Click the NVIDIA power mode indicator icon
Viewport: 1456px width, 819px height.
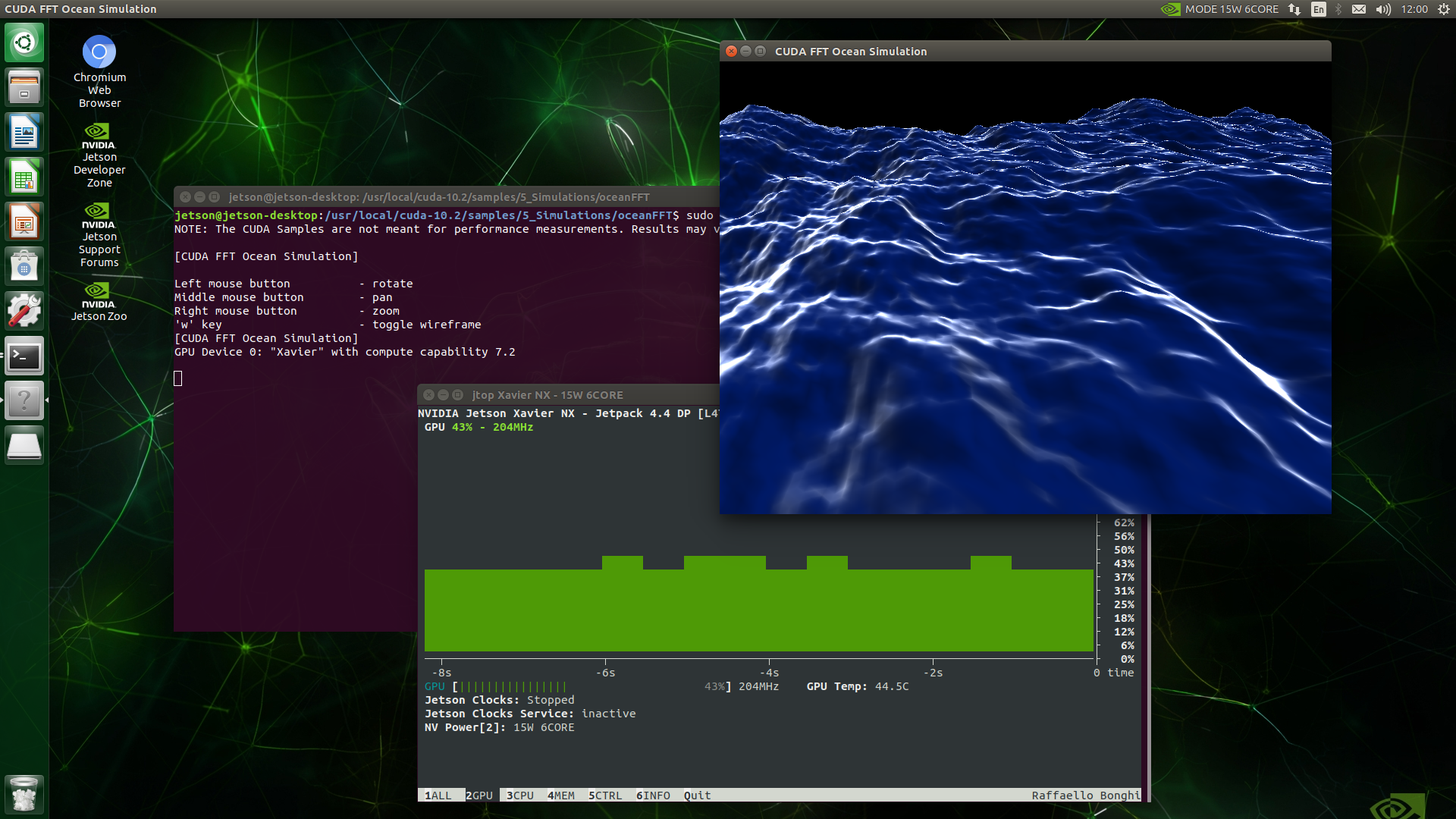click(1171, 9)
